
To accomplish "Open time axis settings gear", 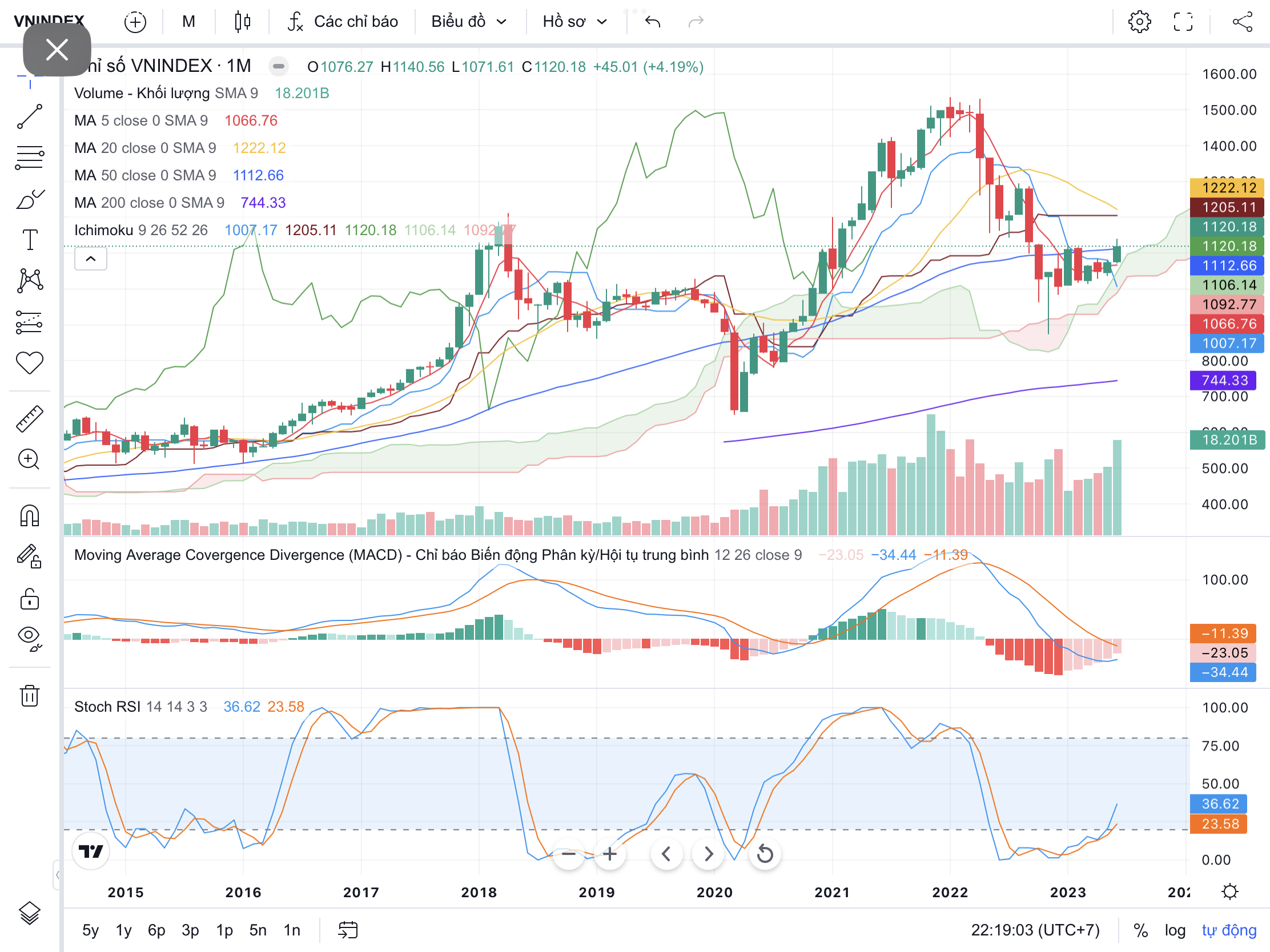I will pyautogui.click(x=1230, y=892).
